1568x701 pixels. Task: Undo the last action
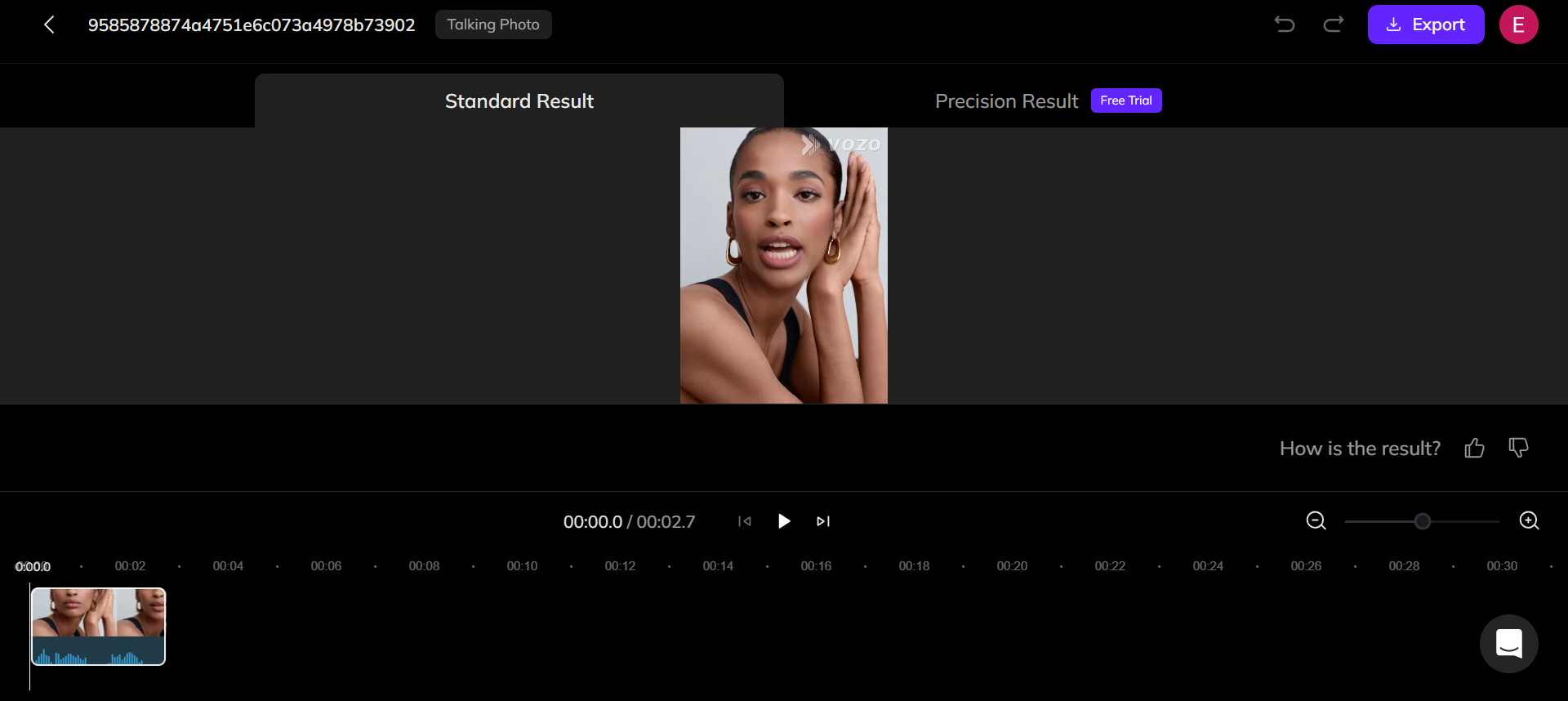[x=1285, y=25]
